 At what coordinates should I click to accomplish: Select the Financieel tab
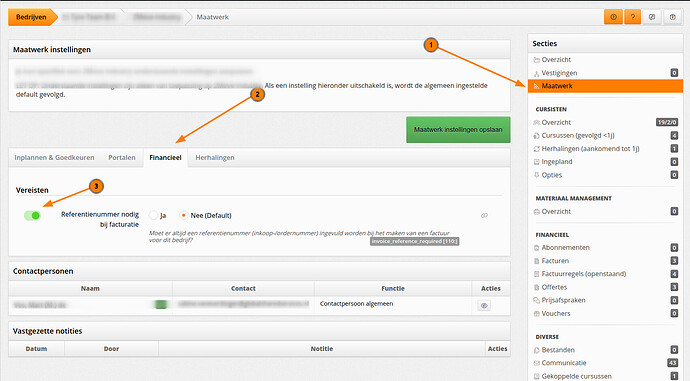coord(165,158)
